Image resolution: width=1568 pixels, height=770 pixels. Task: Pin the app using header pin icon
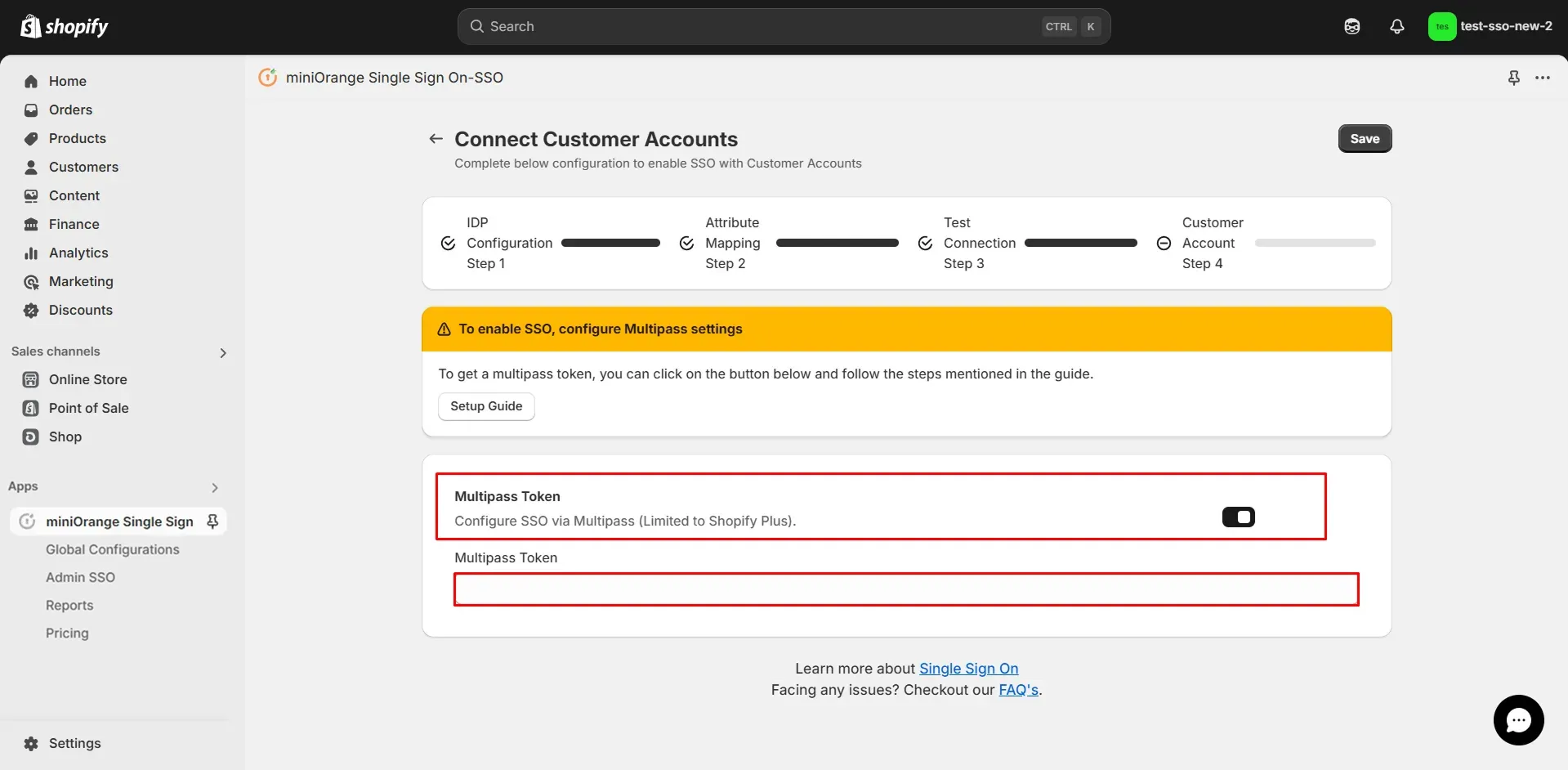point(1513,78)
